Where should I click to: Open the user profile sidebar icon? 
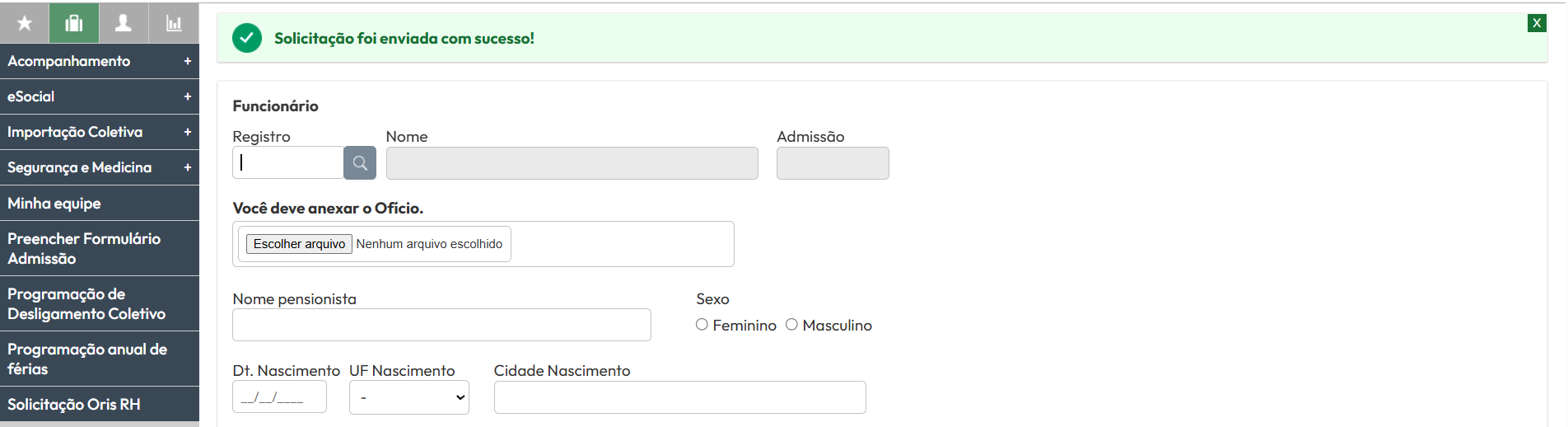pos(124,23)
